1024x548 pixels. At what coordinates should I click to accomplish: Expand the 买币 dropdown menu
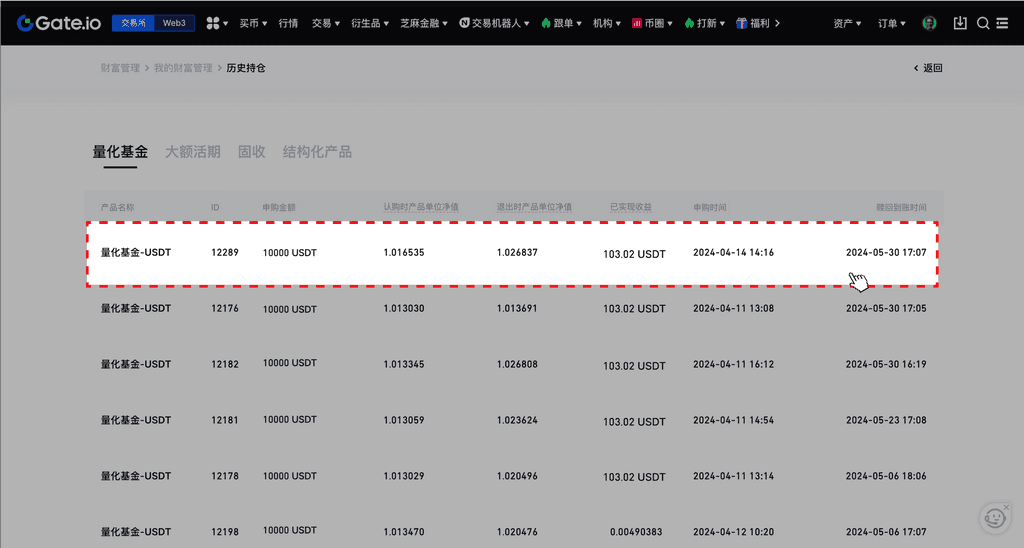pyautogui.click(x=253, y=23)
